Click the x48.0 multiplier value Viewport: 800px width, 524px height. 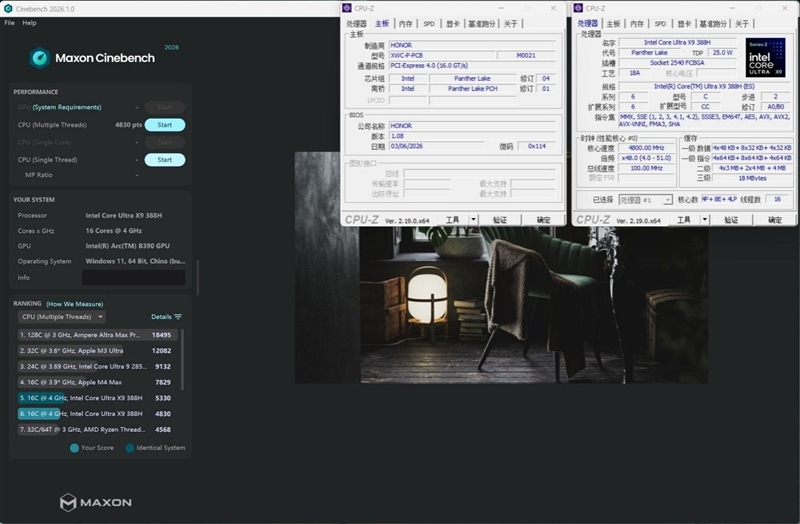646,158
